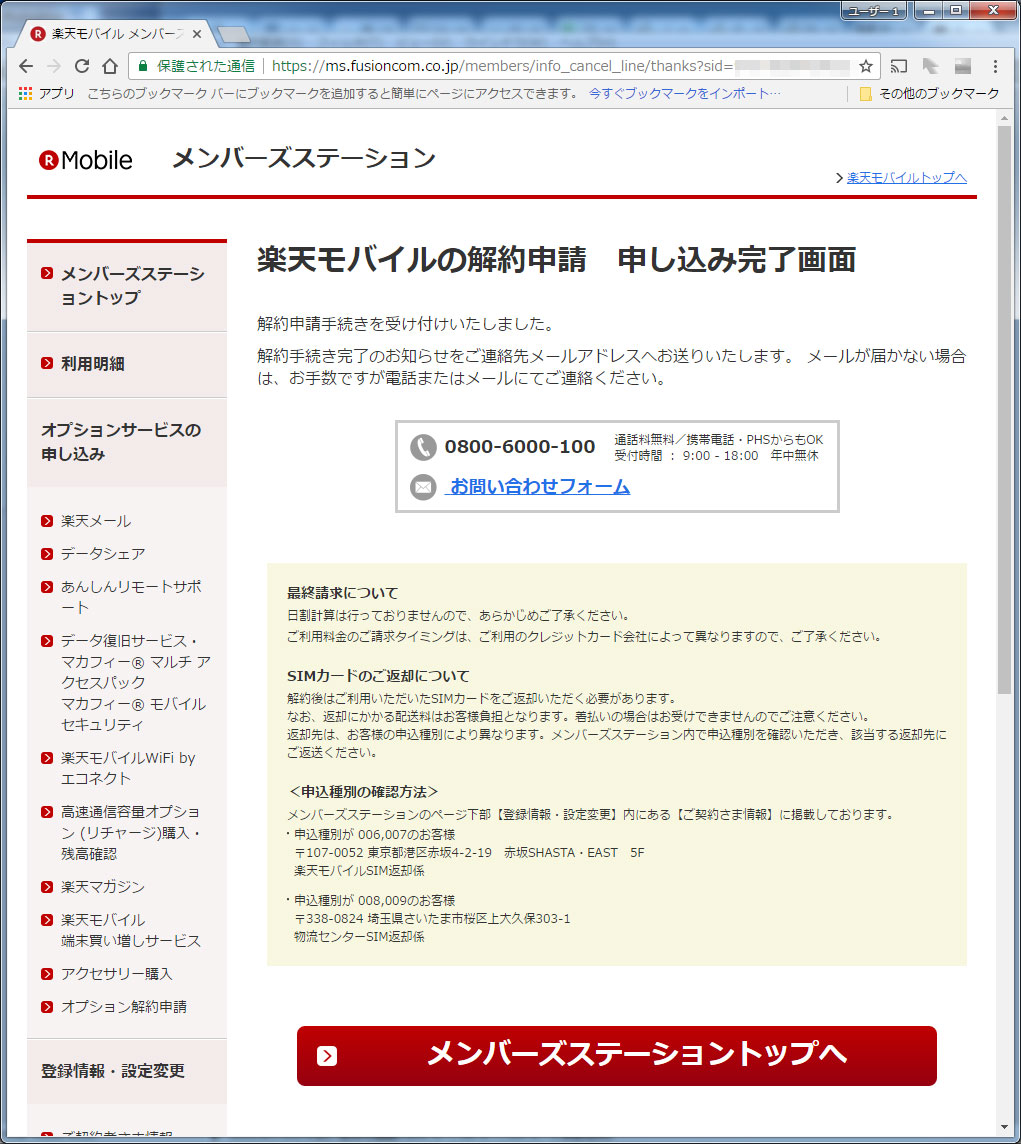Screen dimensions: 1021x1144
Task: Select メンバーズステーショントップ in sidebar
Action: [132, 286]
